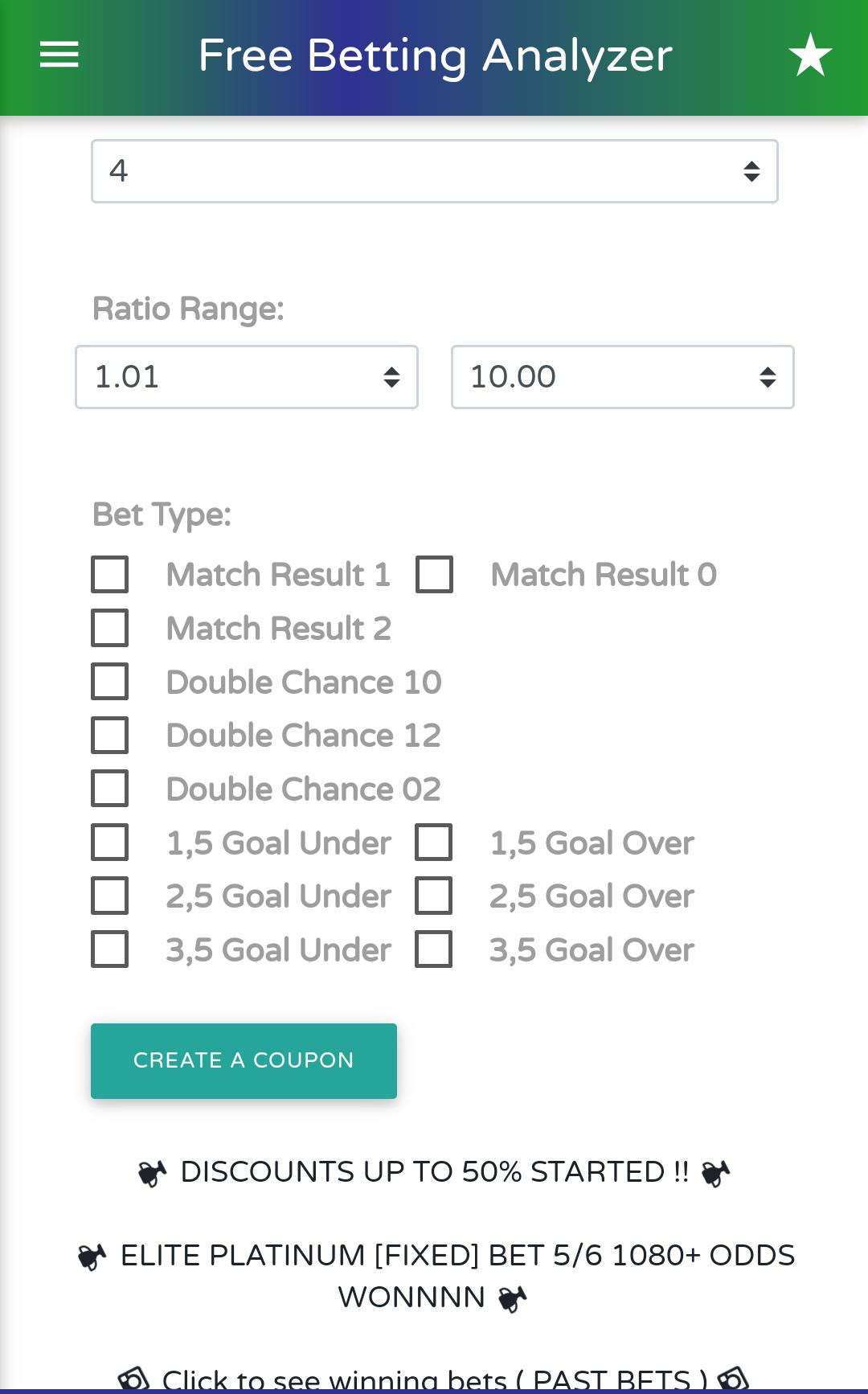Select the 2,5 Goal Under checkbox

coord(110,896)
